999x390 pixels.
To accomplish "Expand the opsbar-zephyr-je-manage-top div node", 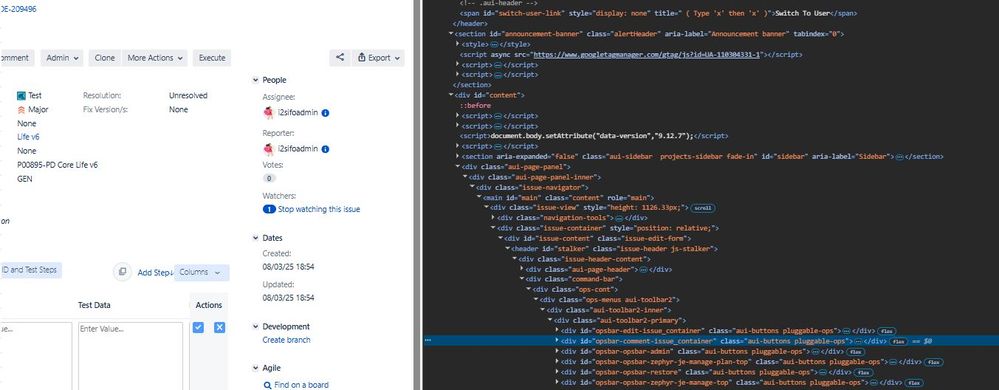I will [556, 382].
